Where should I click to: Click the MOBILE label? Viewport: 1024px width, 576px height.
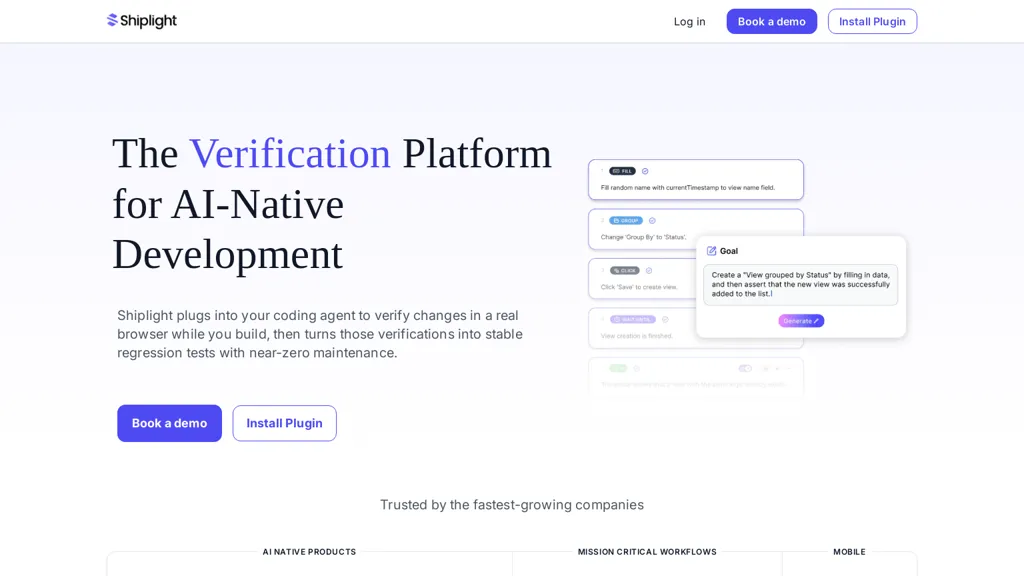click(x=849, y=552)
